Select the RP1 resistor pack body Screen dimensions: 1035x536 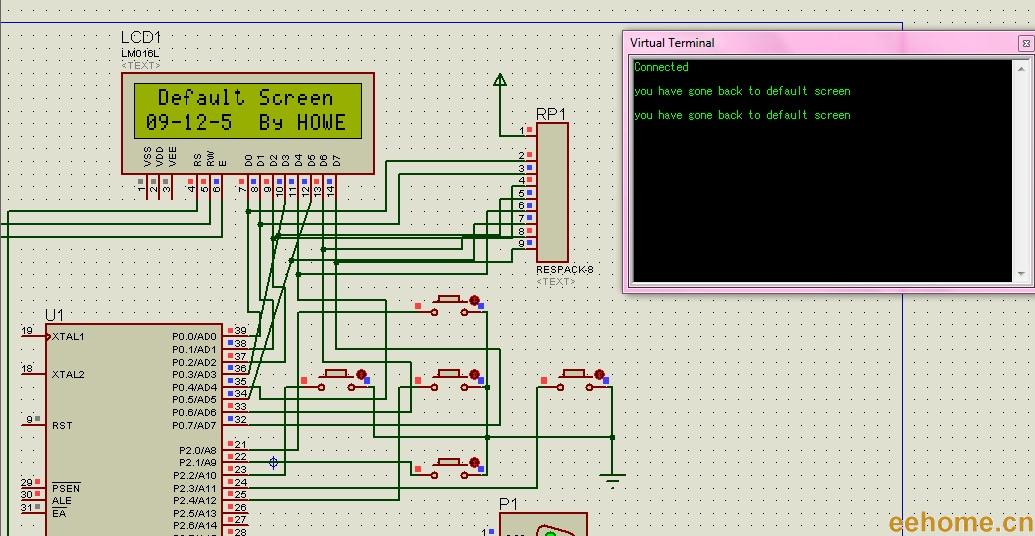(552, 192)
